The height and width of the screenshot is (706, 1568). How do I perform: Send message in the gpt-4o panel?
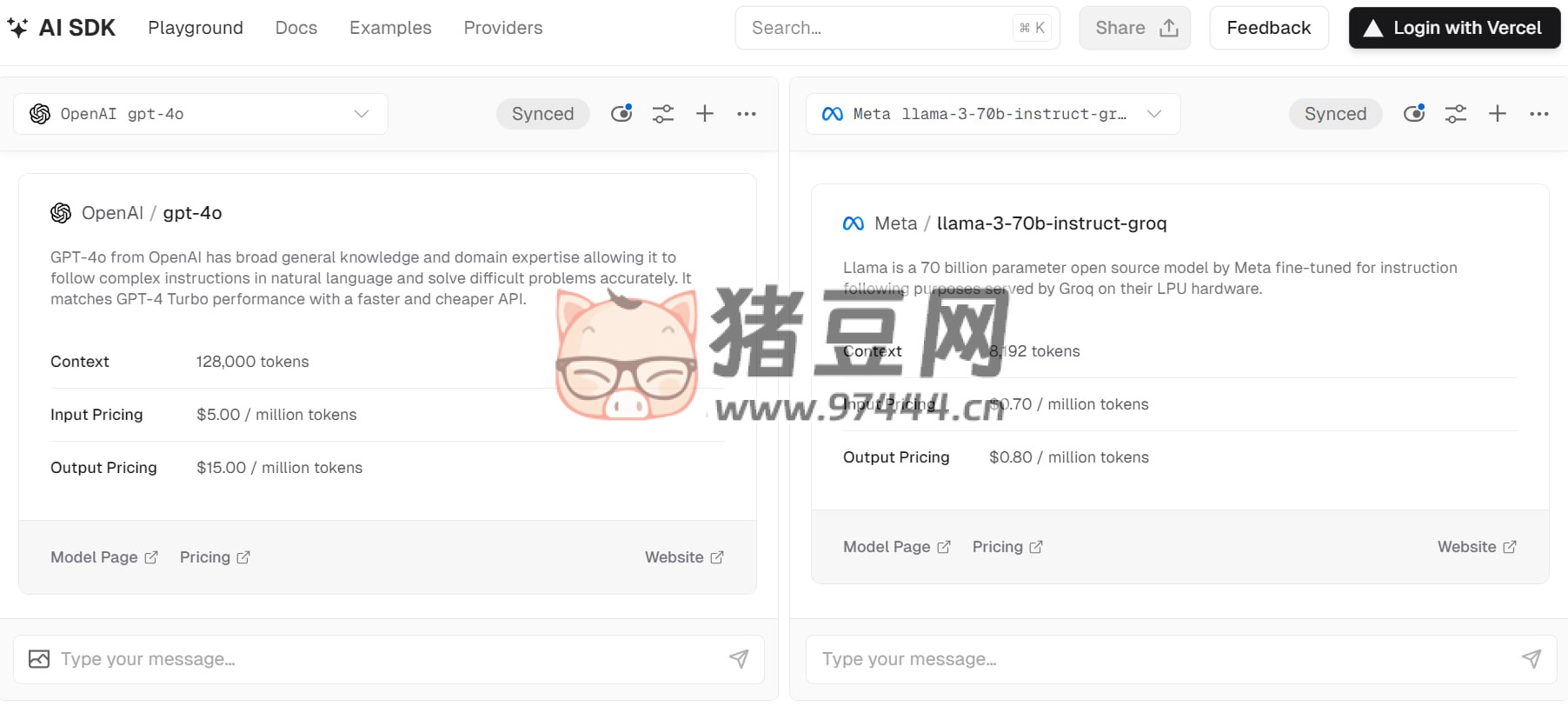pyautogui.click(x=739, y=659)
